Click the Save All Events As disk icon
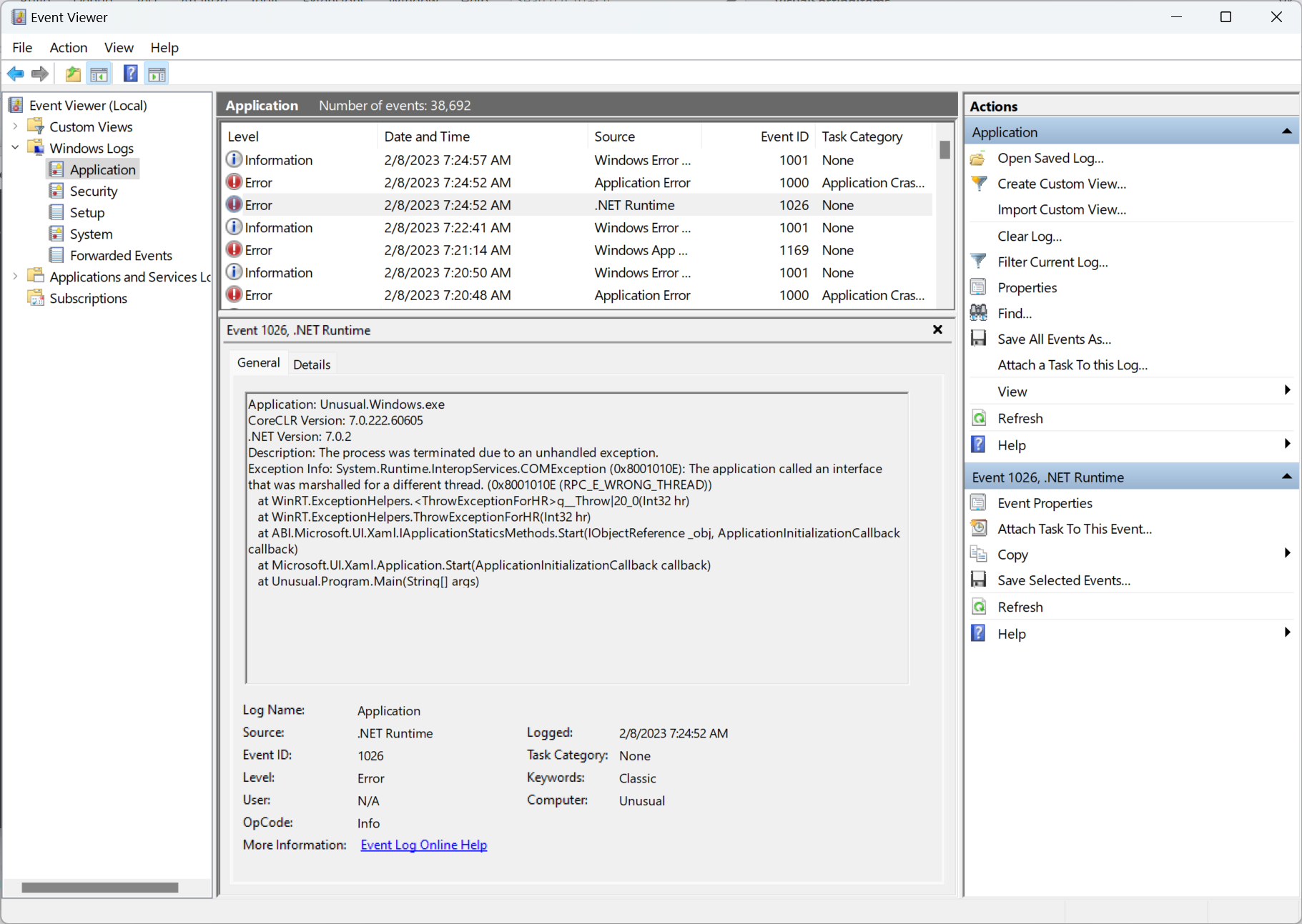This screenshot has width=1302, height=924. [978, 338]
